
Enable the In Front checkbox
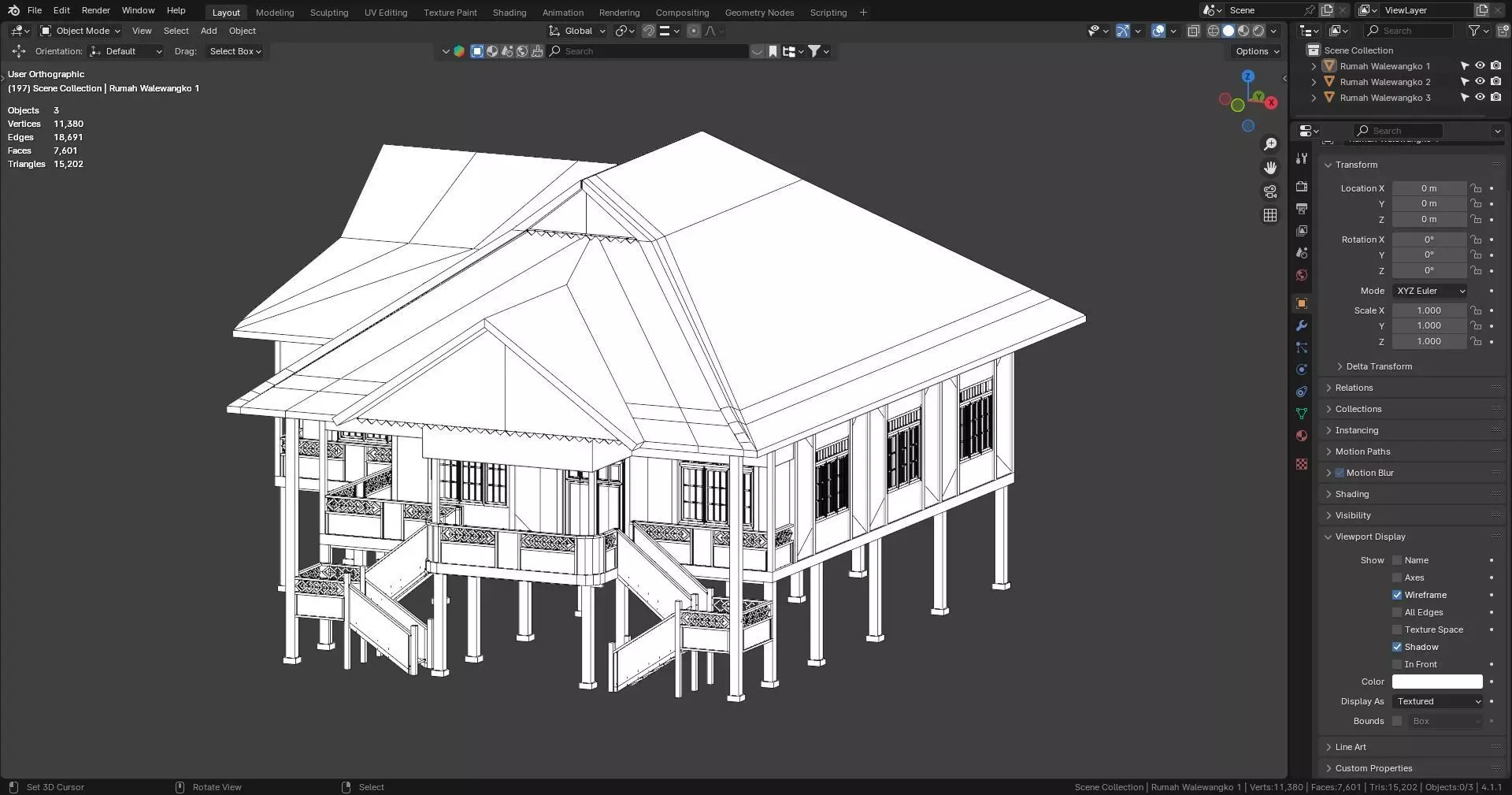point(1397,664)
